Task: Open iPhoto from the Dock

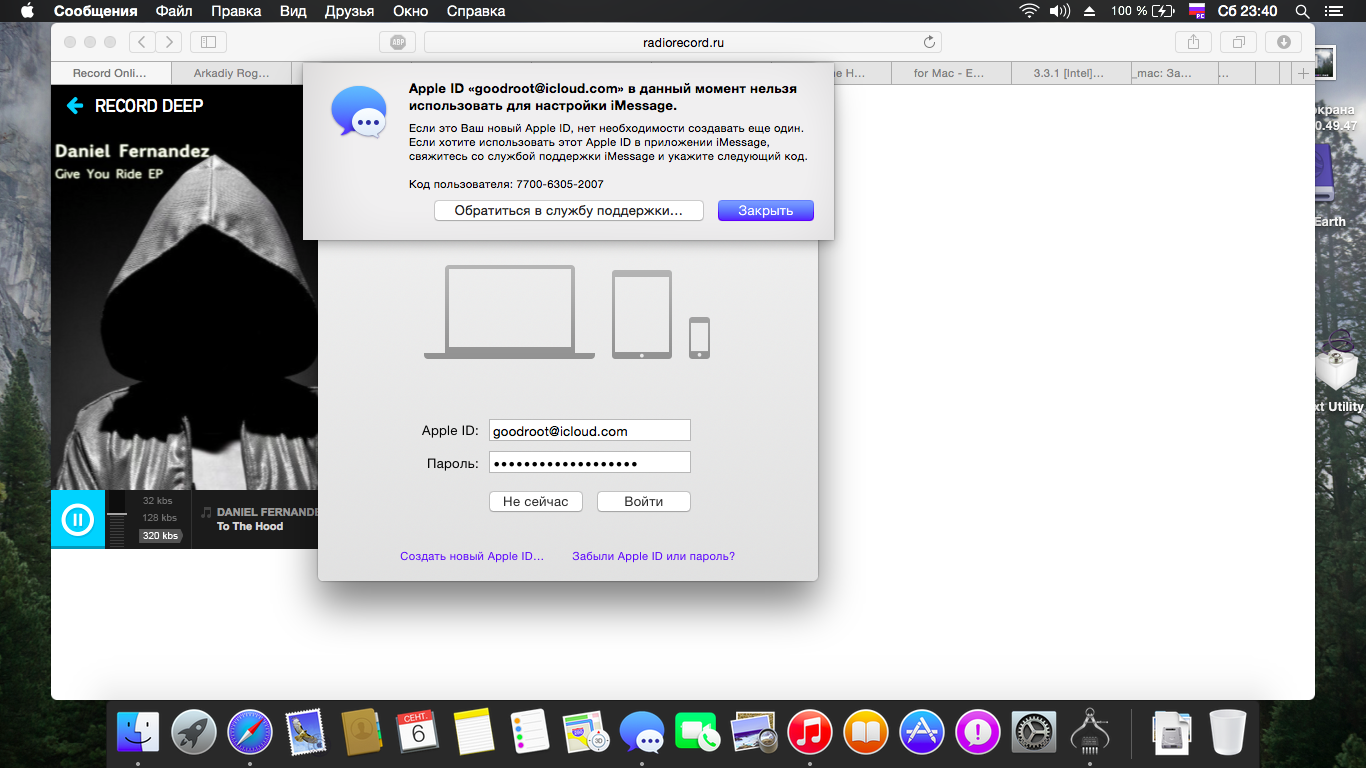Action: [x=754, y=732]
